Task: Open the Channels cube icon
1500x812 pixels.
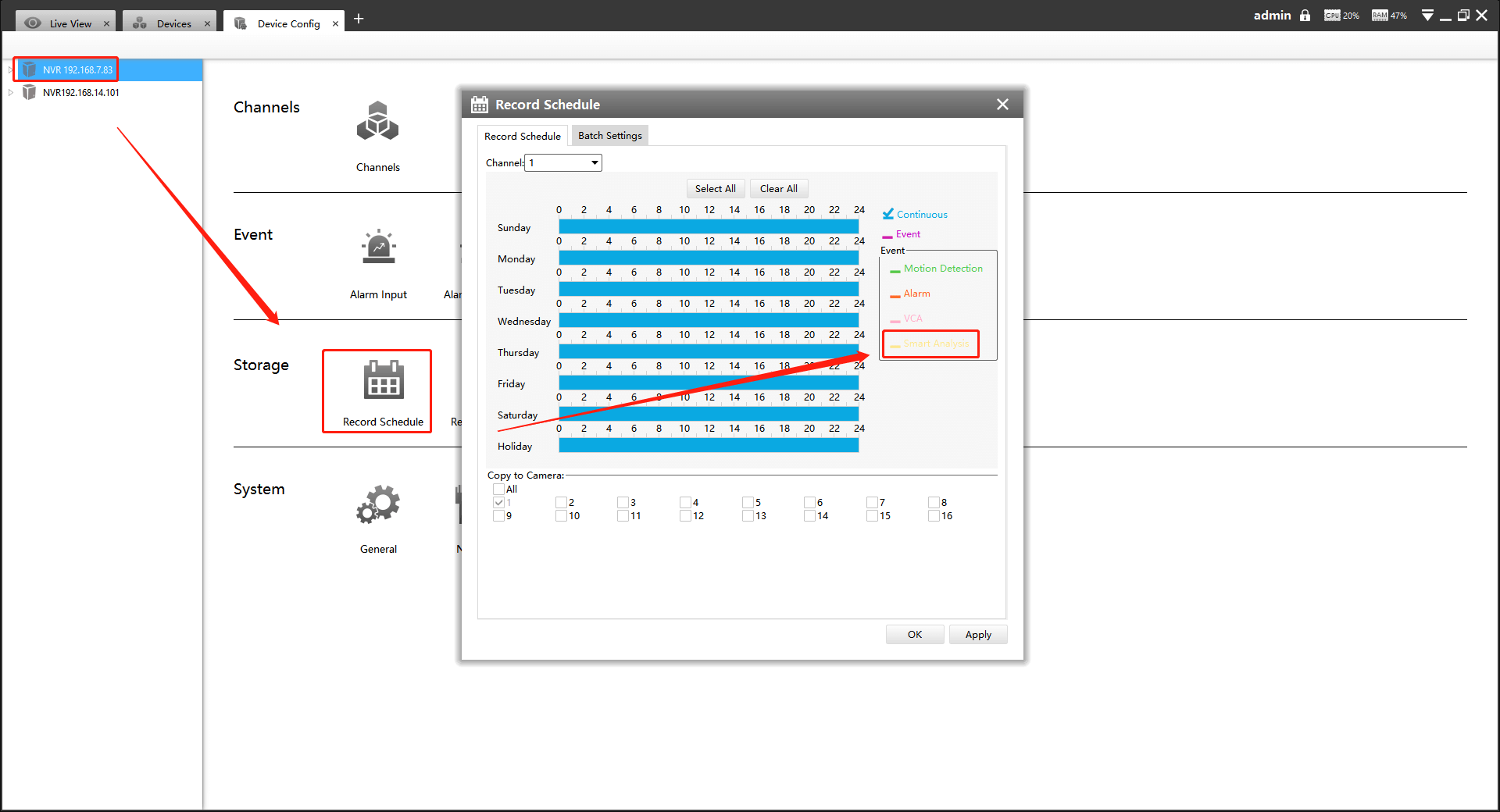Action: (377, 122)
